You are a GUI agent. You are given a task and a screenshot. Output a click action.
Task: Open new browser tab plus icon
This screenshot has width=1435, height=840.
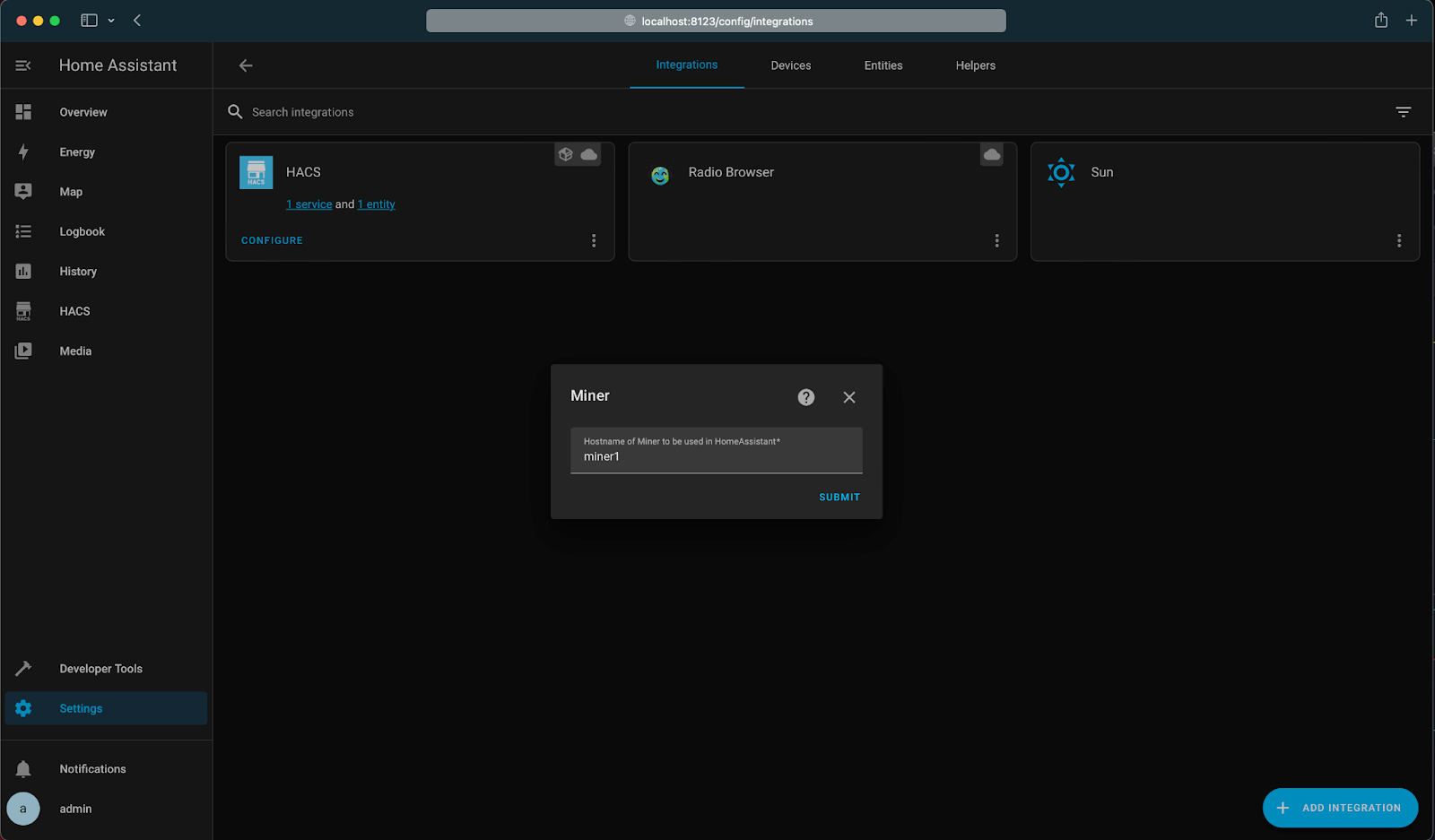[1412, 21]
